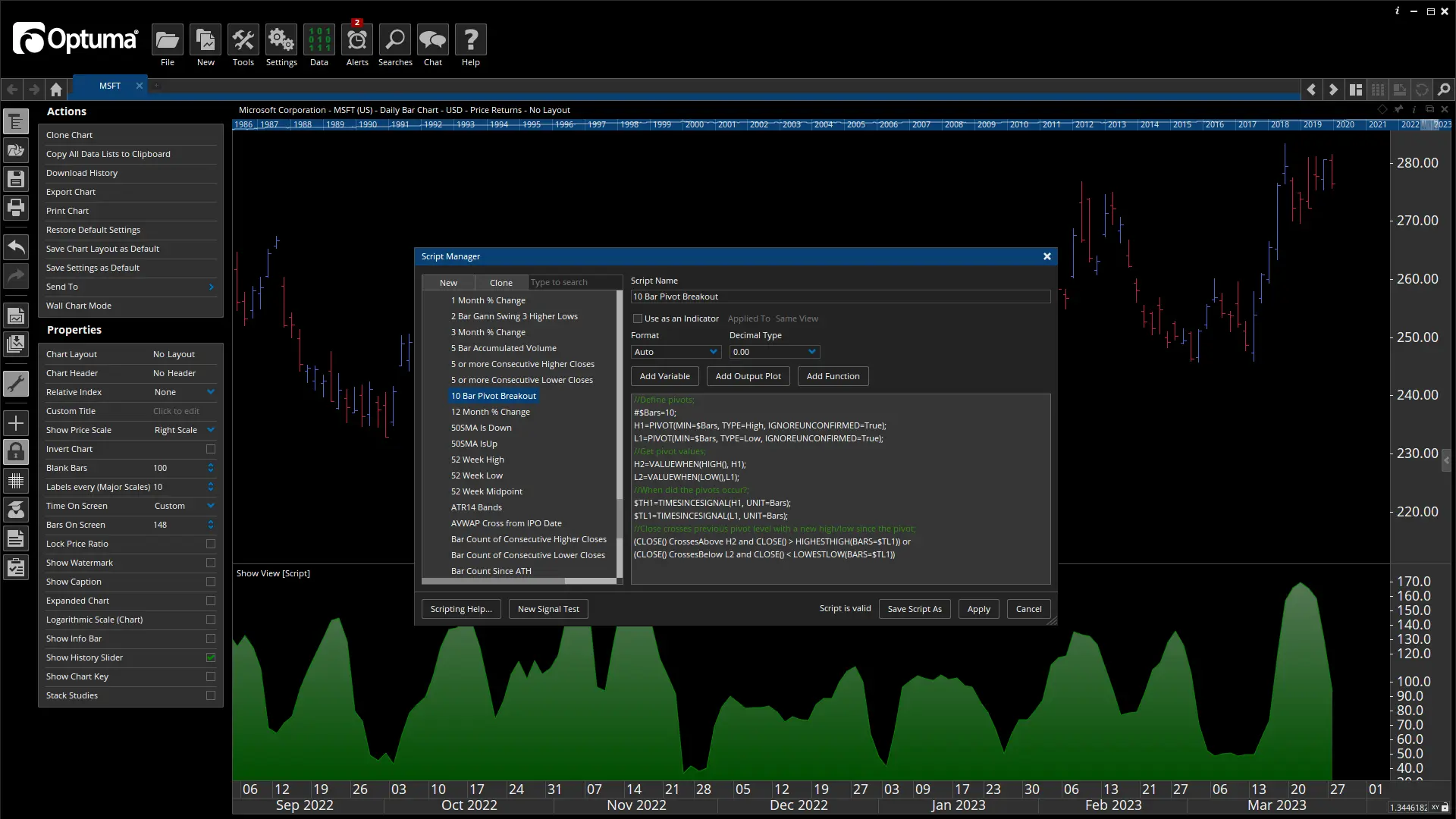This screenshot has height=819, width=1456.
Task: Open the Alerts alarm clock icon
Action: 357,40
